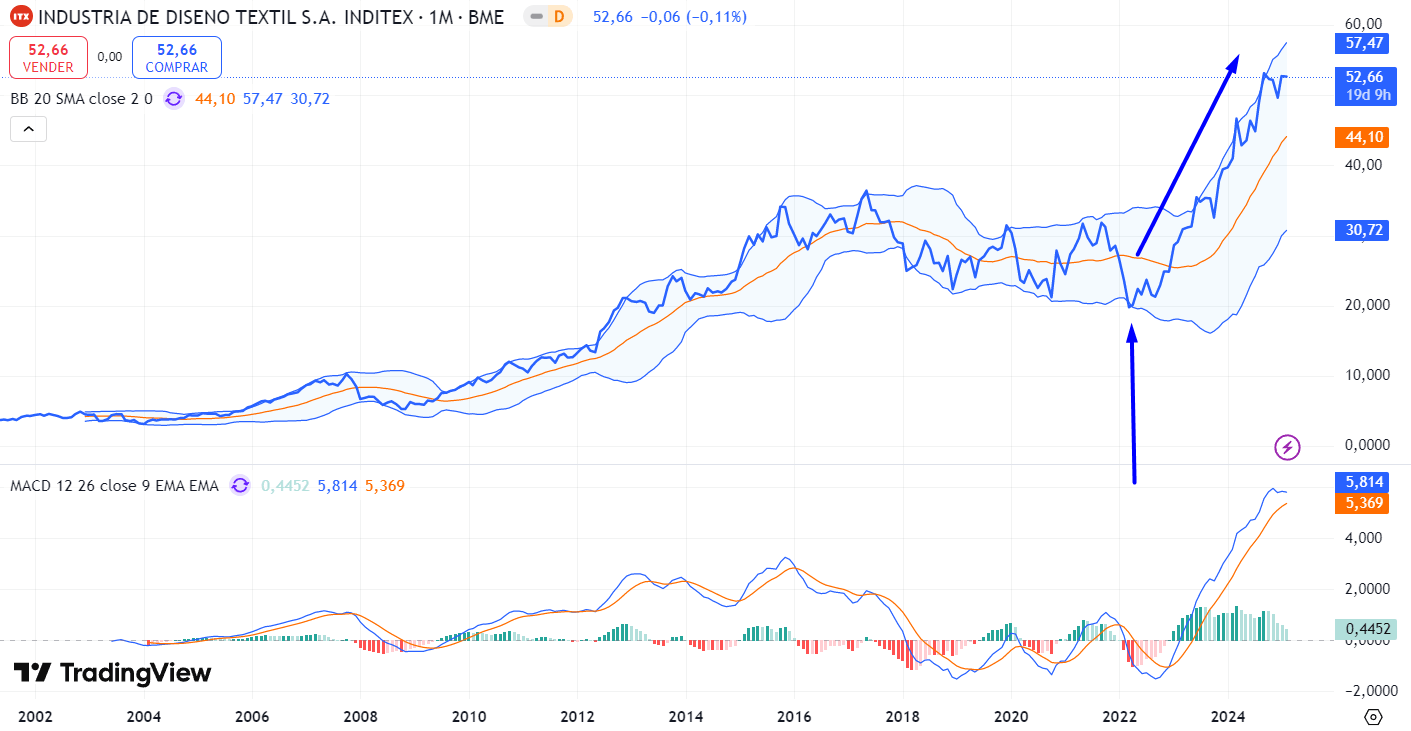Click the 57,47 upper band price label
This screenshot has height=731, width=1411.
click(1364, 43)
